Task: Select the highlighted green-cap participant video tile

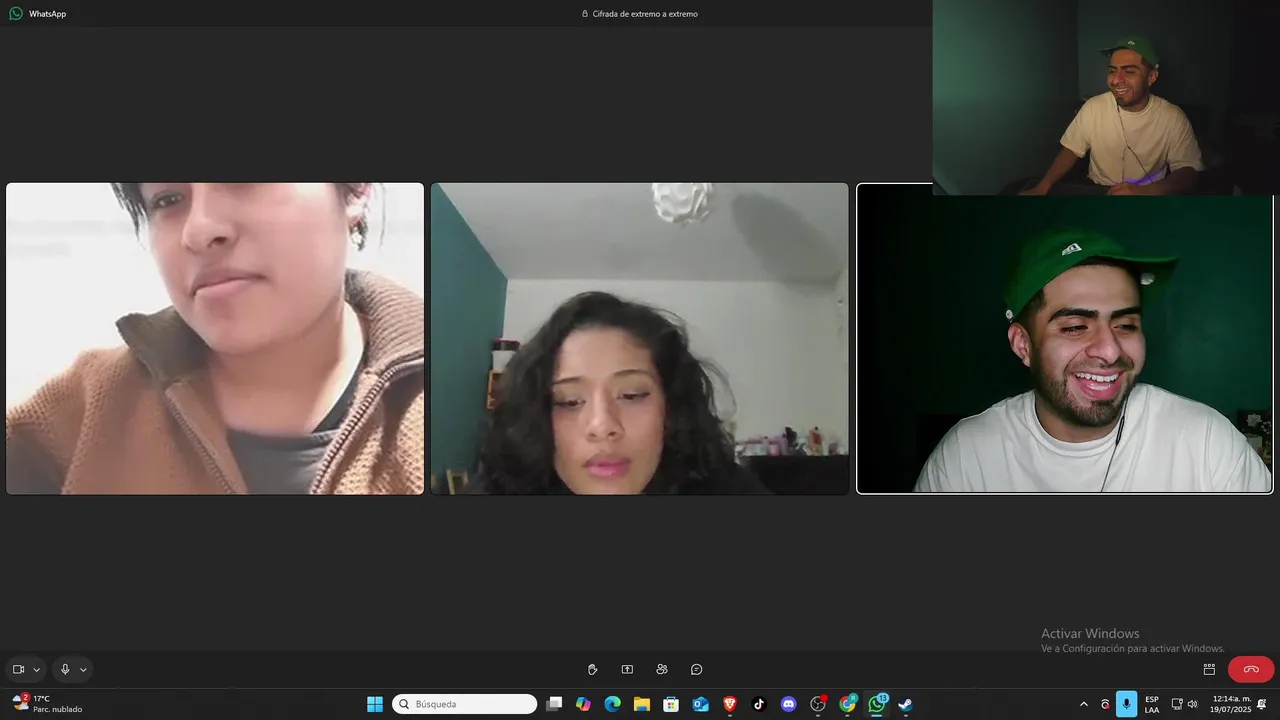Action: pyautogui.click(x=1064, y=338)
